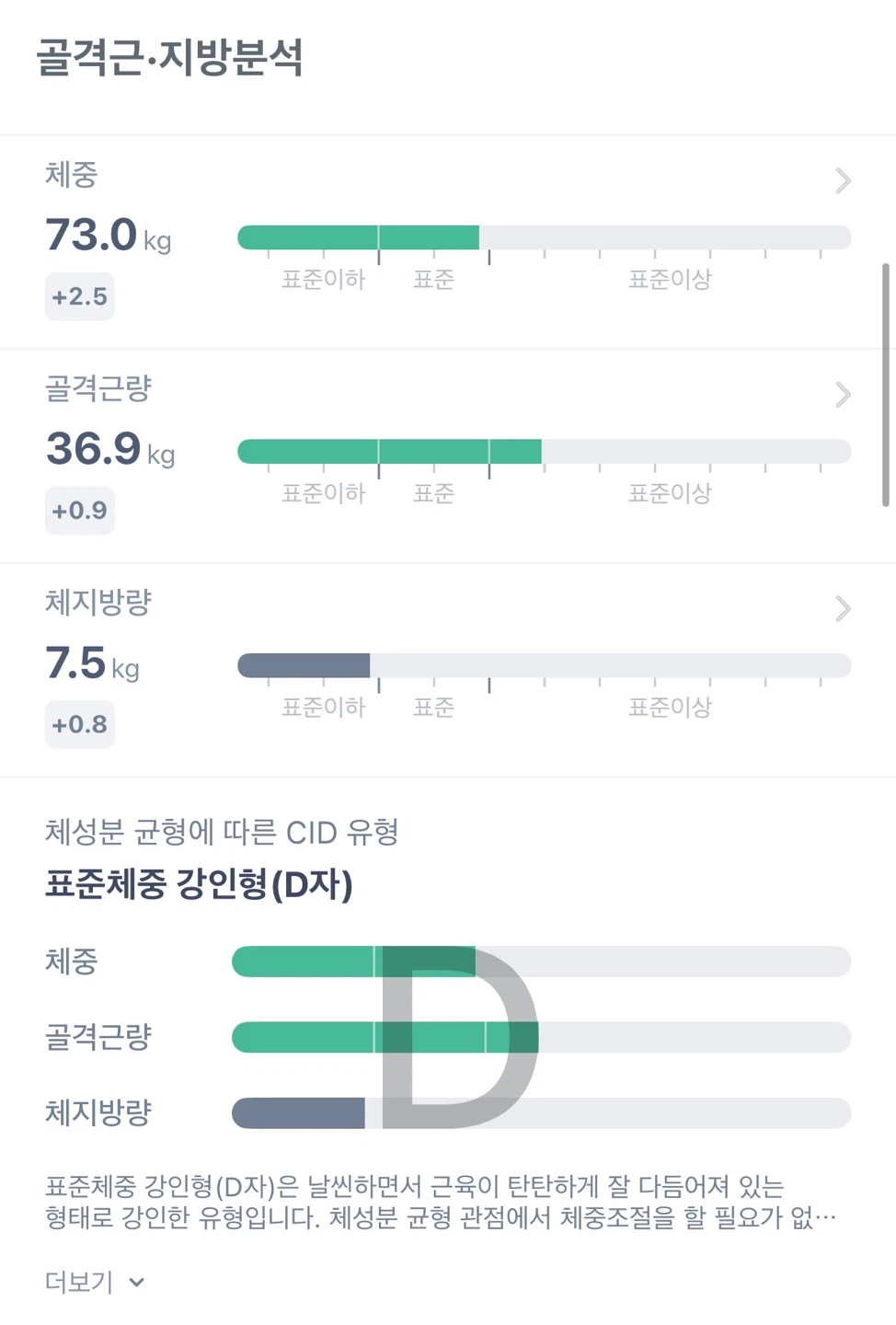The height and width of the screenshot is (1325, 896).
Task: Tap the large D letter graphic
Action: point(458,1037)
